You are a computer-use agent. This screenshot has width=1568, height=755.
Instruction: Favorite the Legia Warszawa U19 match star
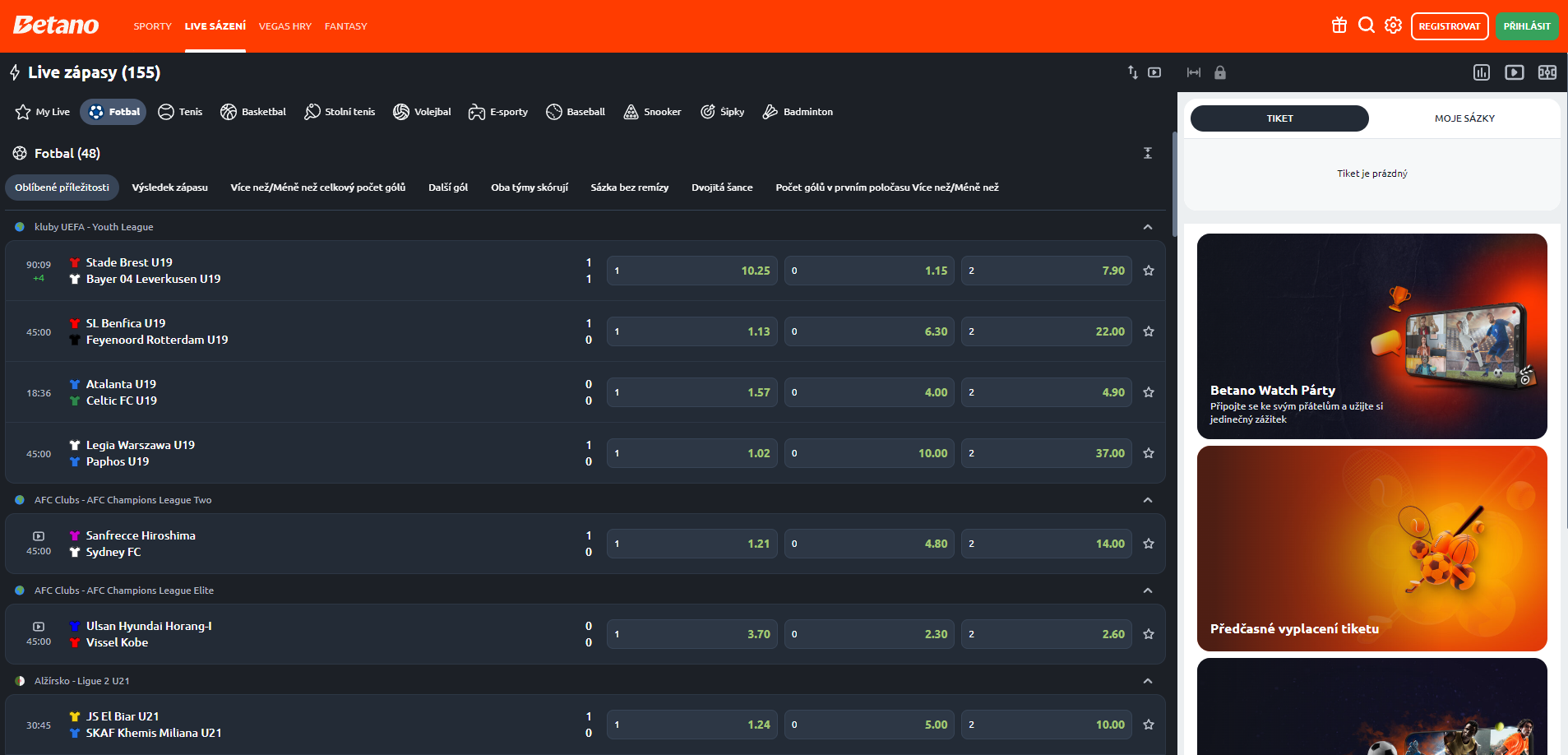tap(1149, 453)
